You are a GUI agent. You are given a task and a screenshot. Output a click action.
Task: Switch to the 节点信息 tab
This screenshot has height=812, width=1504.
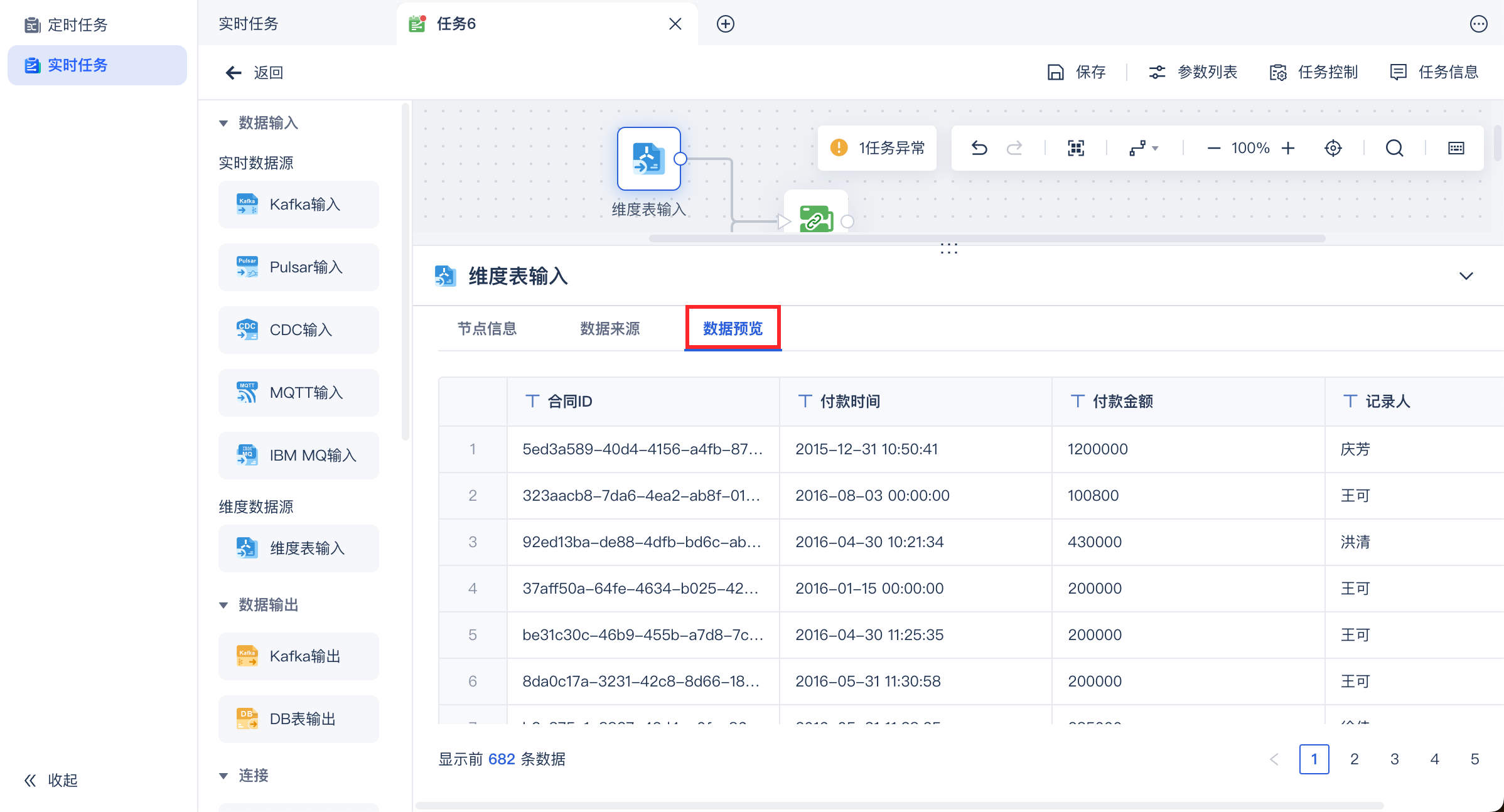pyautogui.click(x=487, y=328)
